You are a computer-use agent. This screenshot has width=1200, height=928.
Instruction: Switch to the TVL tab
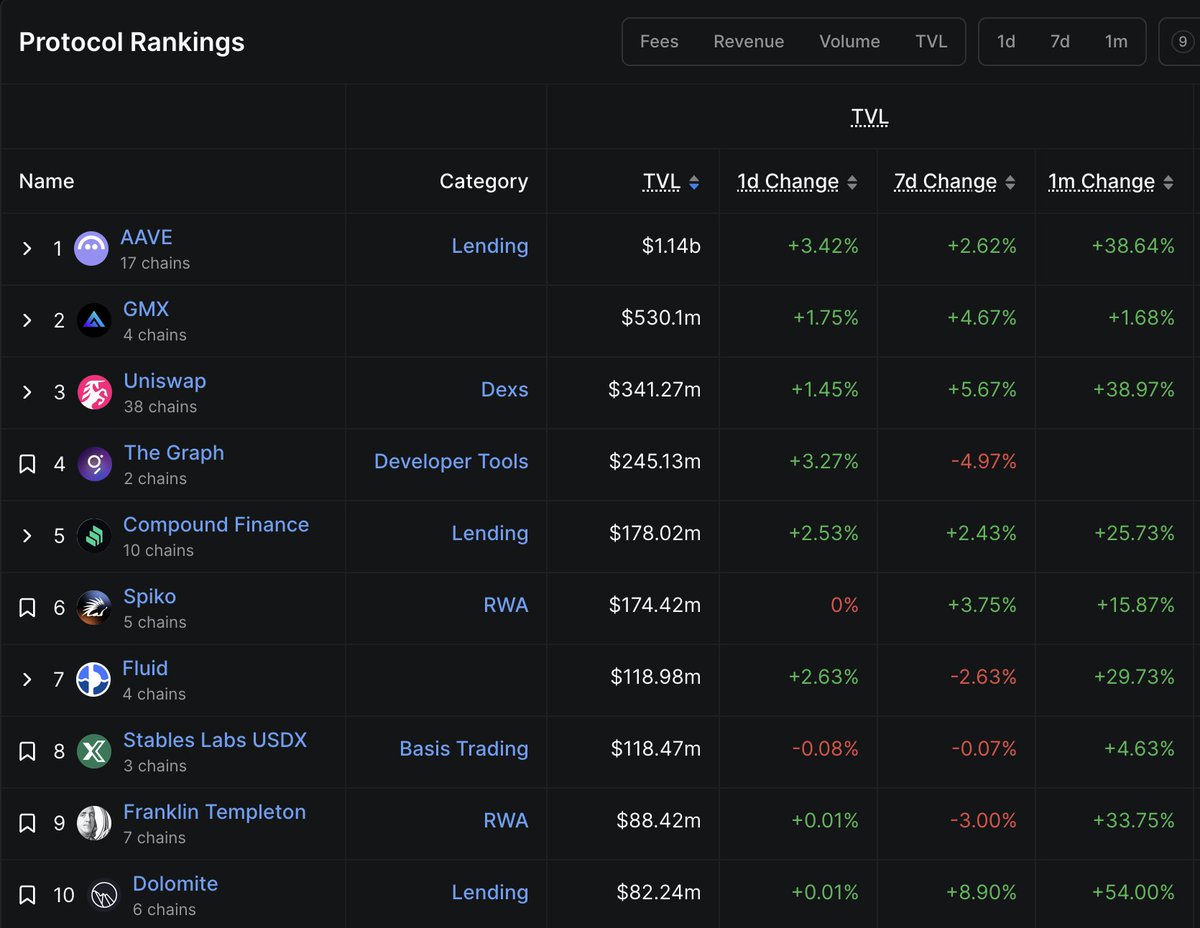point(931,42)
